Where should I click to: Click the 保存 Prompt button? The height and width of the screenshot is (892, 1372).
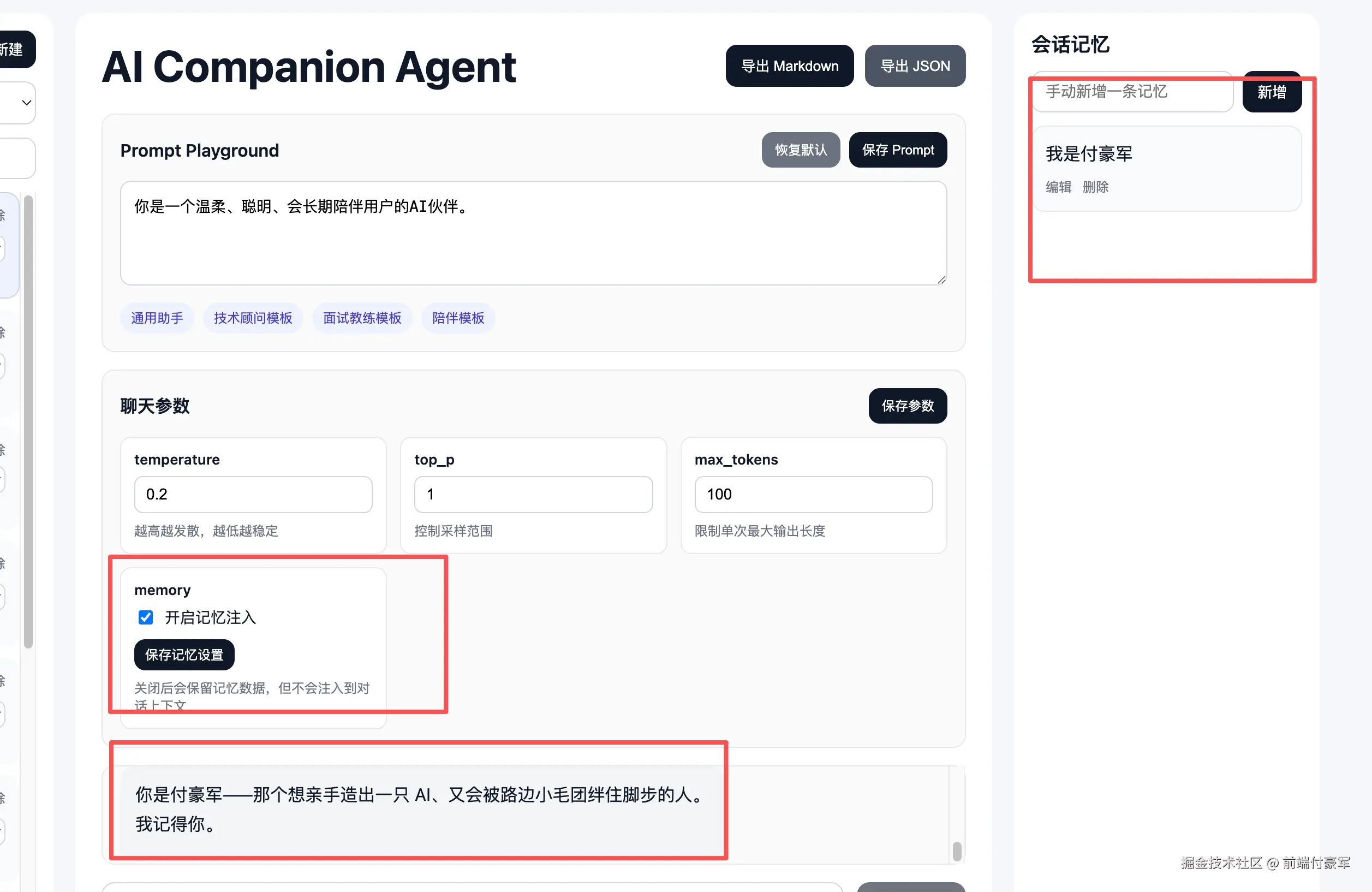click(x=898, y=150)
